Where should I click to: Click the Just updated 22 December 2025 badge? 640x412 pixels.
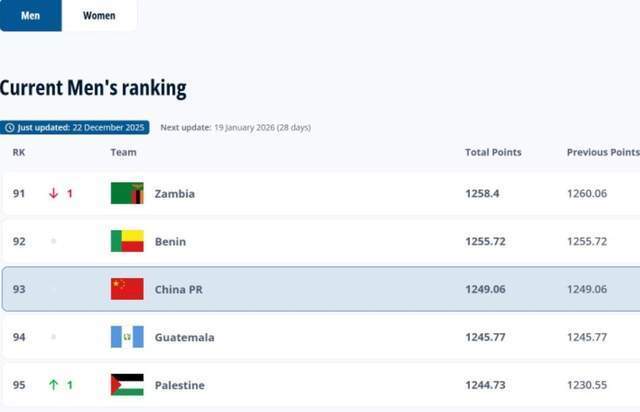75,128
